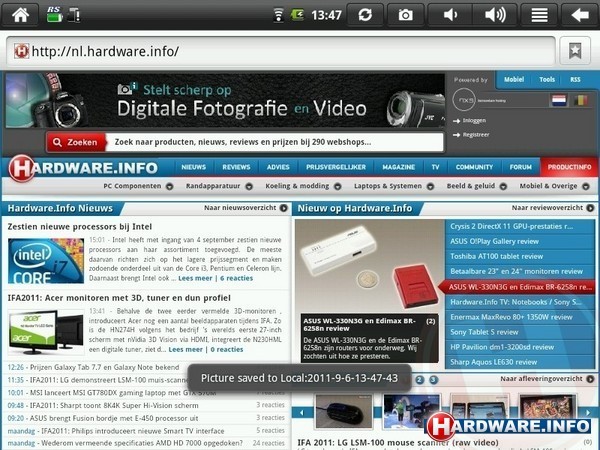This screenshot has height=450, width=600.
Task: Select ASUS O!Play Gallery review entry
Action: [x=520, y=241]
